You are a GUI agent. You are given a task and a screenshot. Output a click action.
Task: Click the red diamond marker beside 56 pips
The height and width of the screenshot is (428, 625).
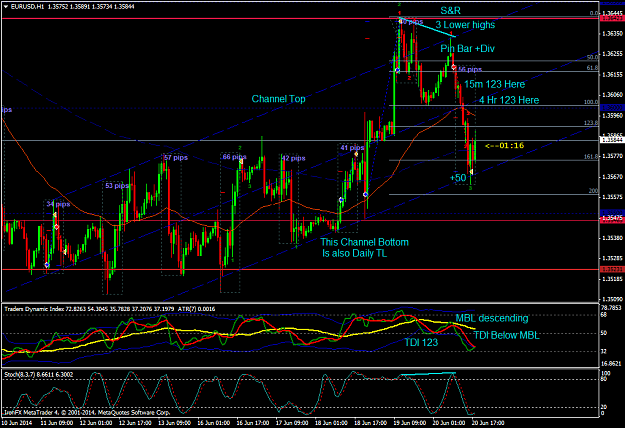pos(454,67)
